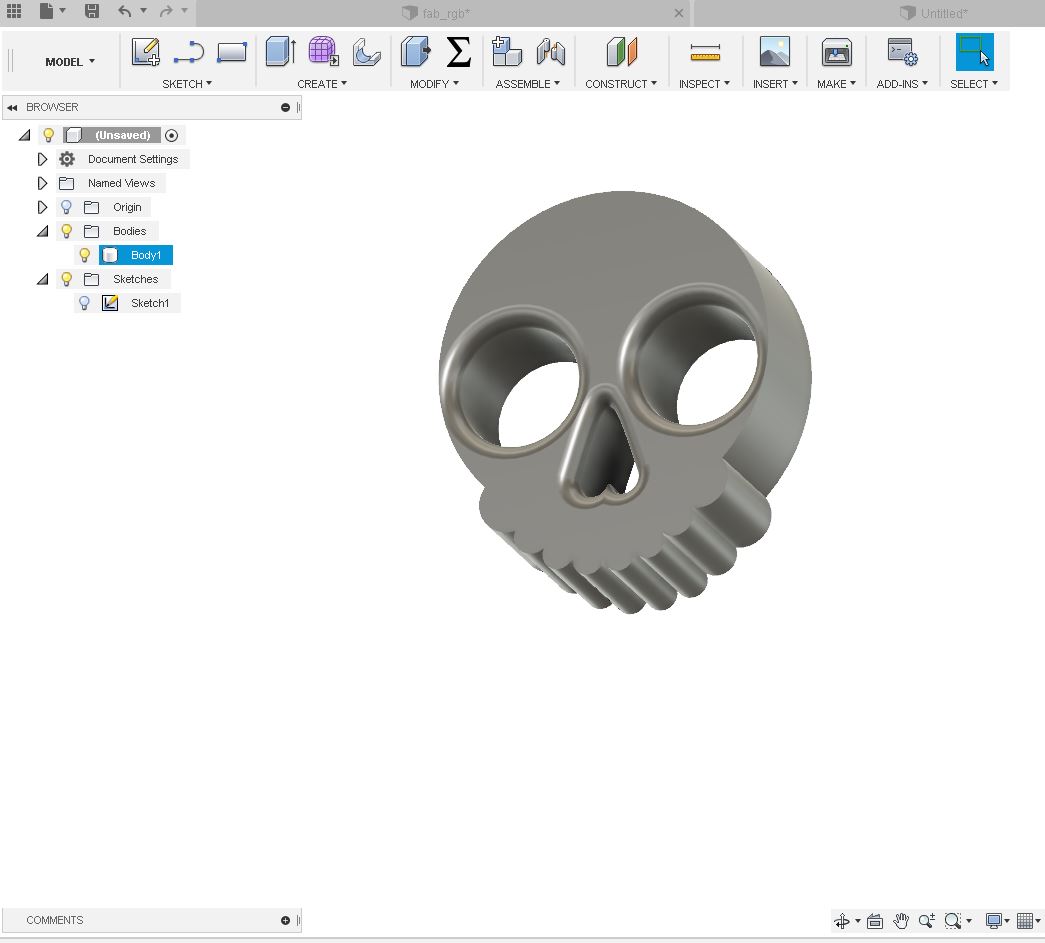Viewport: 1045px width, 943px height.
Task: Activate the window Select tool
Action: point(974,51)
